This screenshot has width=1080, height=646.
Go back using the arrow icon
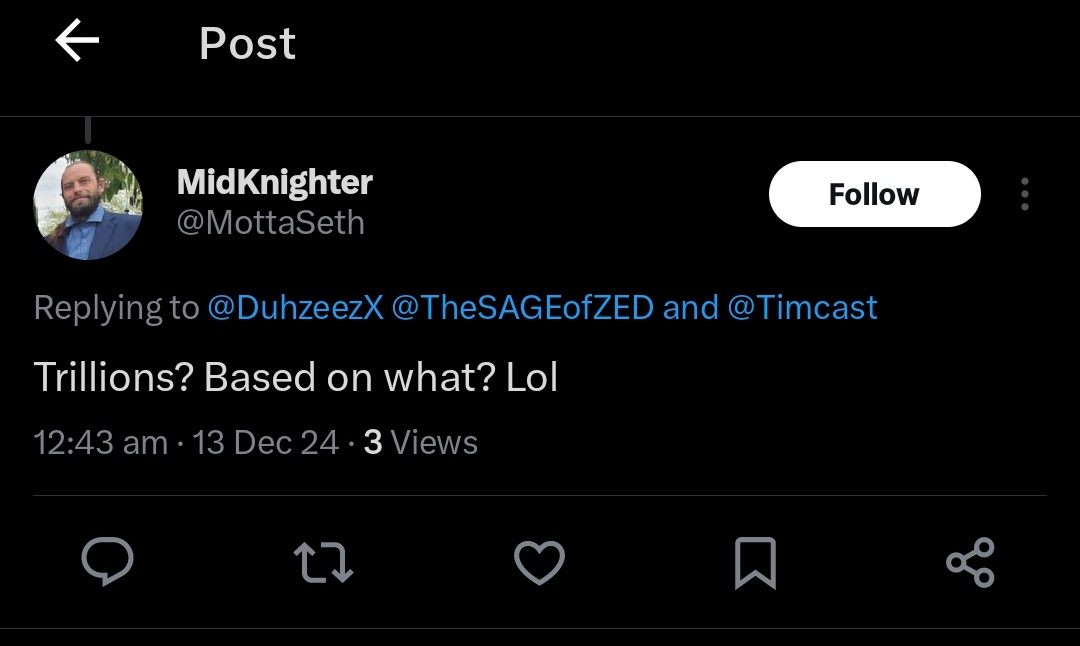[x=77, y=41]
